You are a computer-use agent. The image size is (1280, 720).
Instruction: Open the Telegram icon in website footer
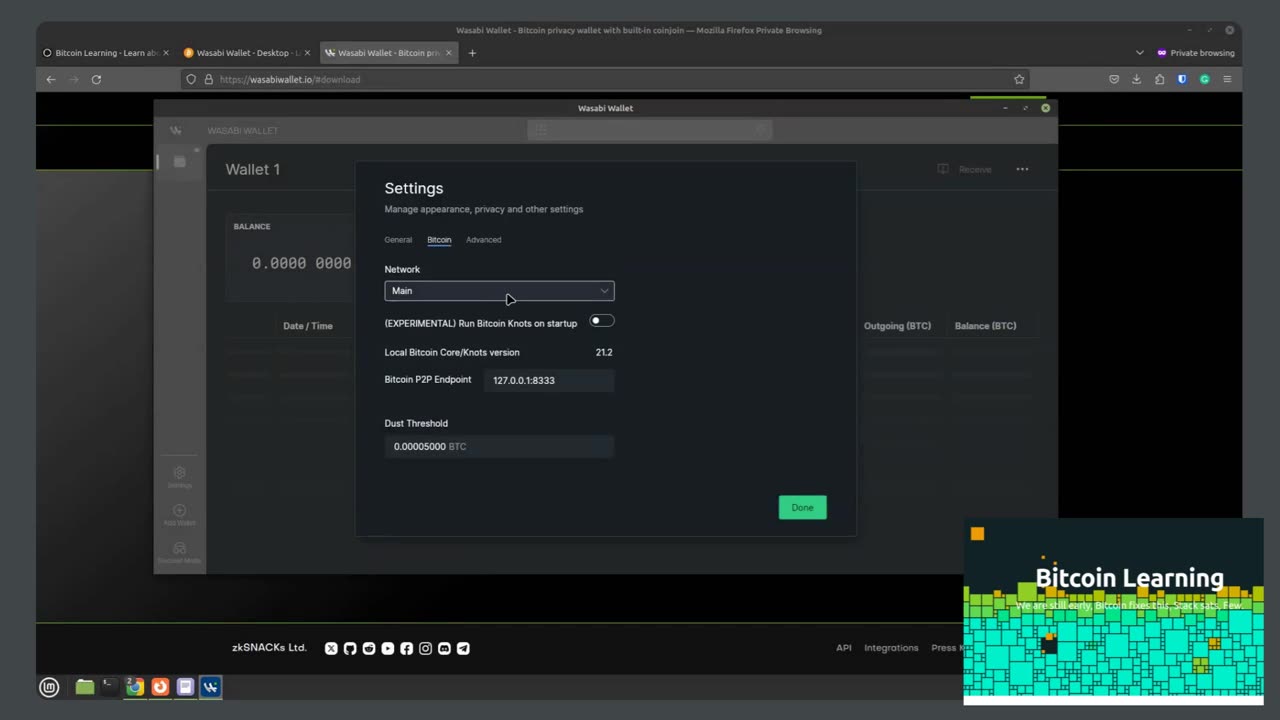click(x=463, y=648)
